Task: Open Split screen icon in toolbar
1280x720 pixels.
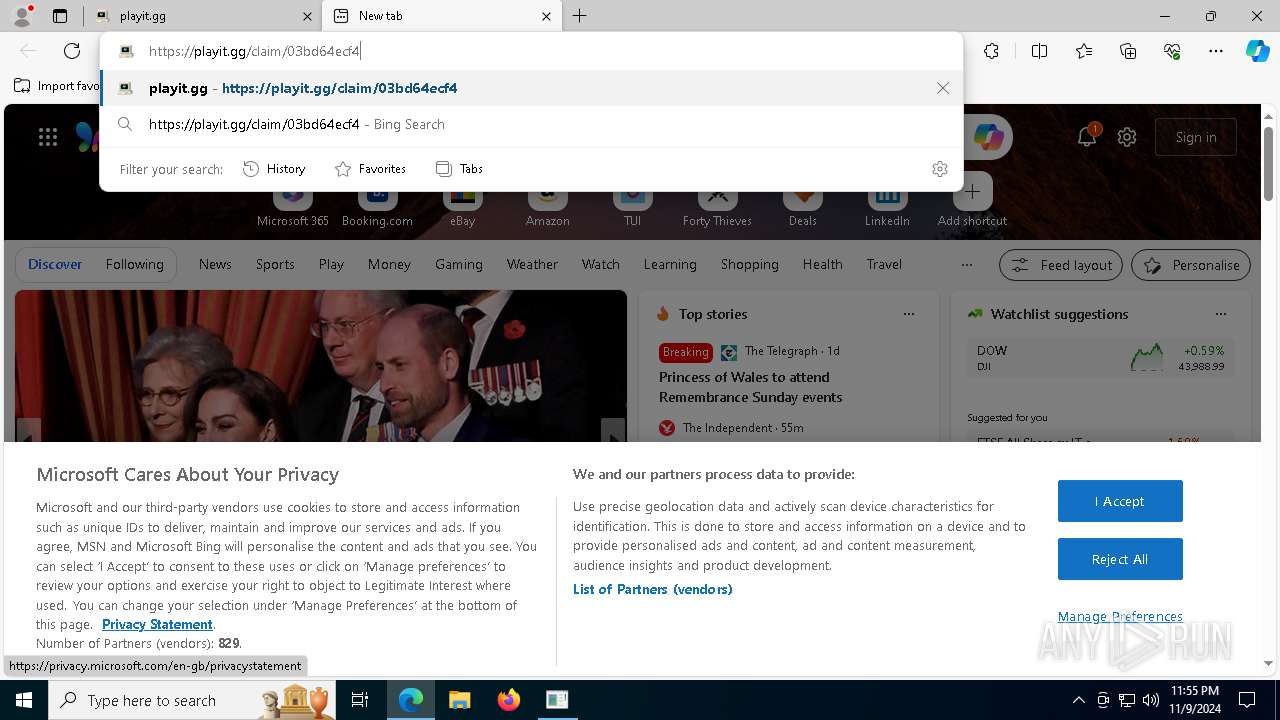Action: (x=1039, y=51)
